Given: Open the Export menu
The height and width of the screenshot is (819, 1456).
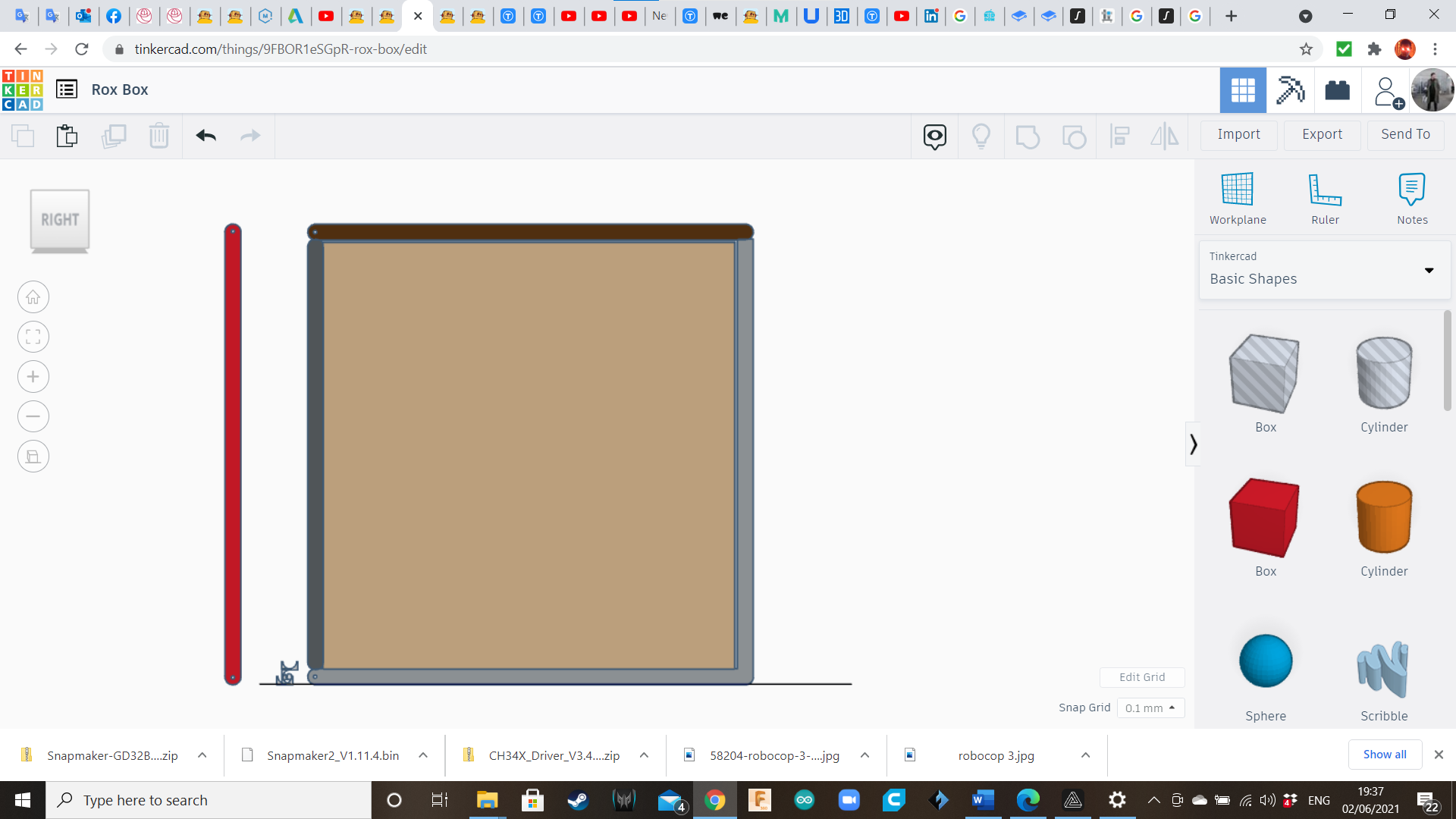Looking at the screenshot, I should (x=1322, y=134).
